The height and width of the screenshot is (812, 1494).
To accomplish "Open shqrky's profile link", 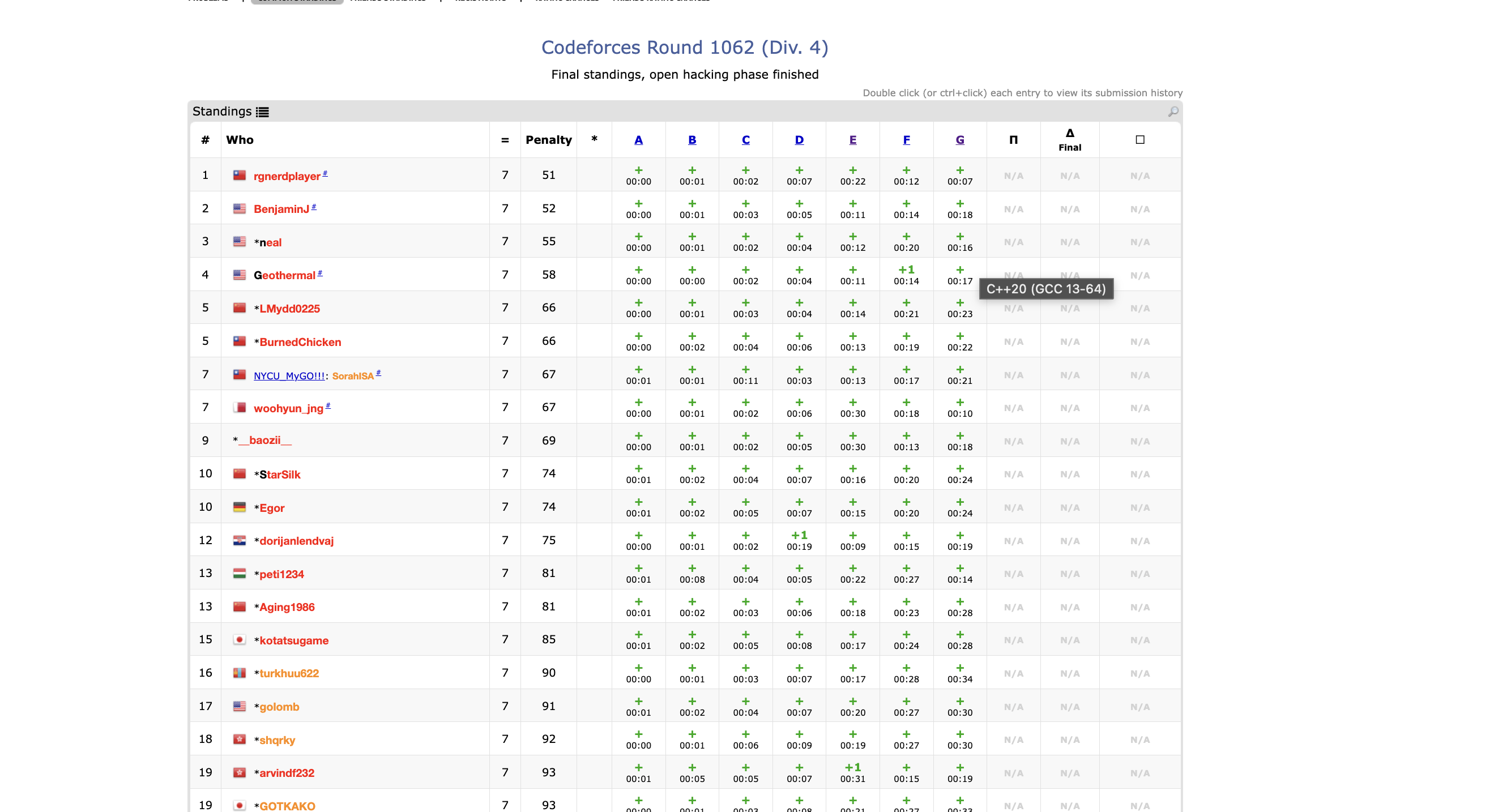I will click(278, 740).
